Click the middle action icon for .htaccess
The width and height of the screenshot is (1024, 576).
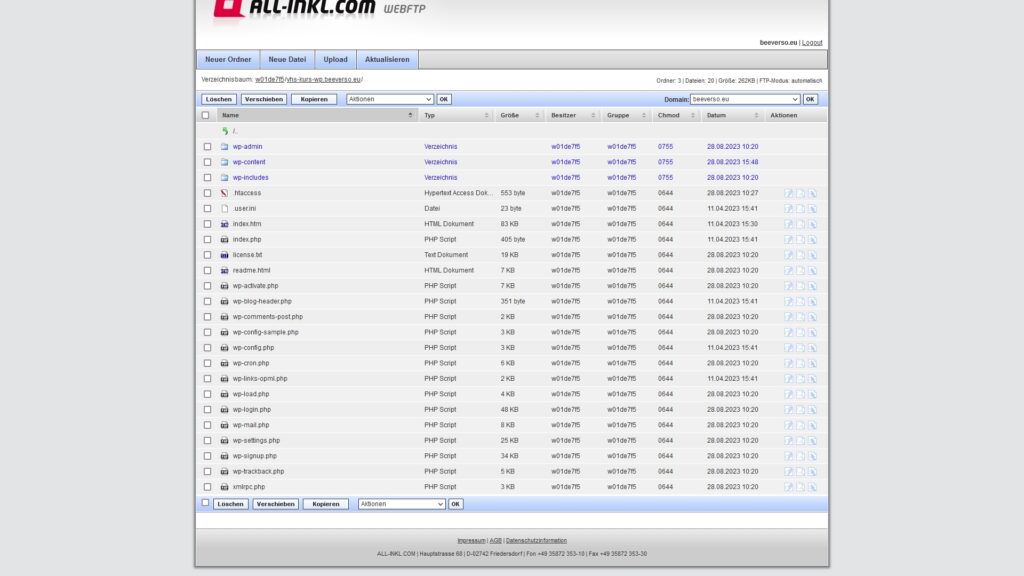click(x=801, y=193)
